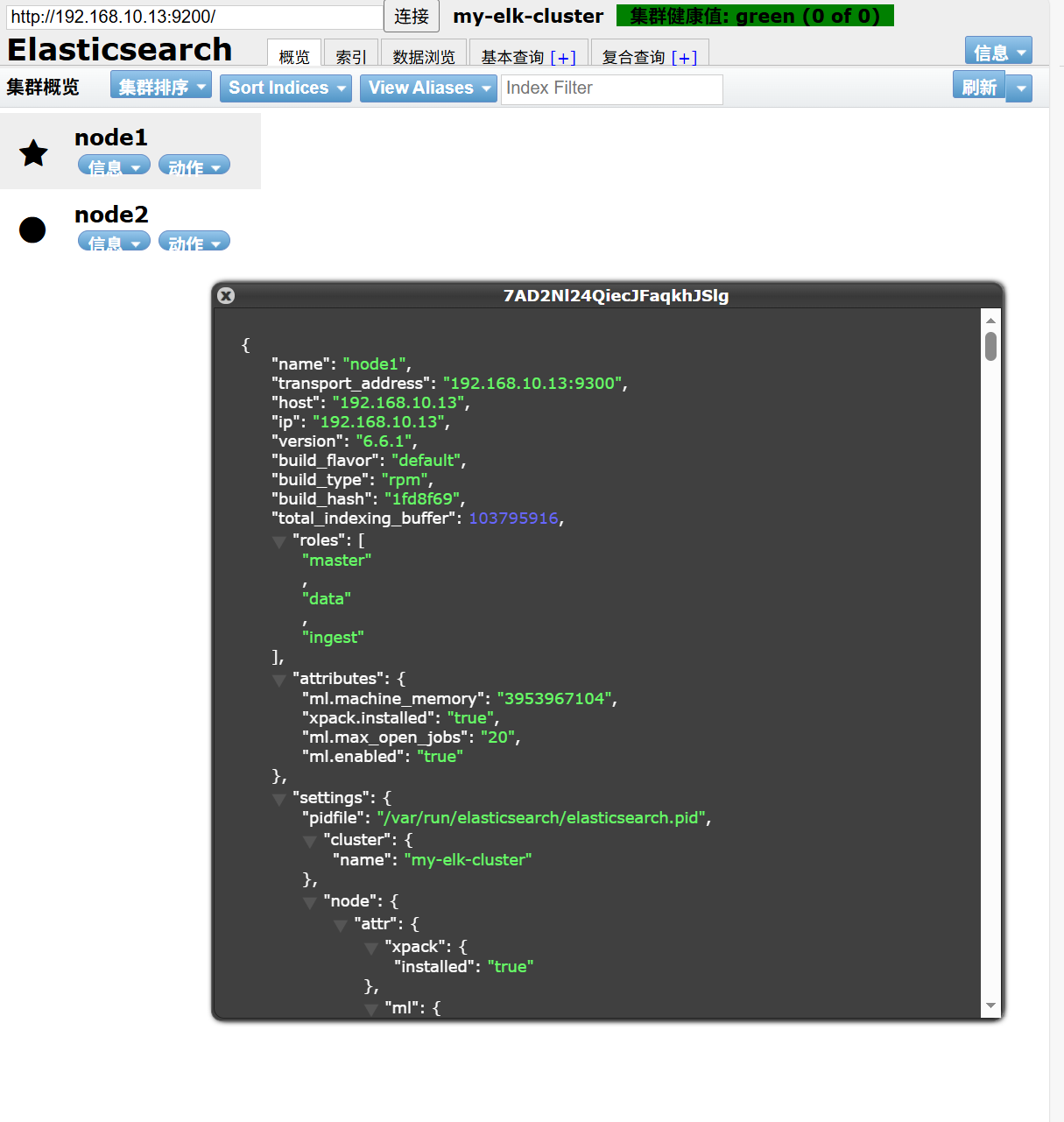Click the cluster URL address field
1064x1122 pixels.
pos(194,17)
